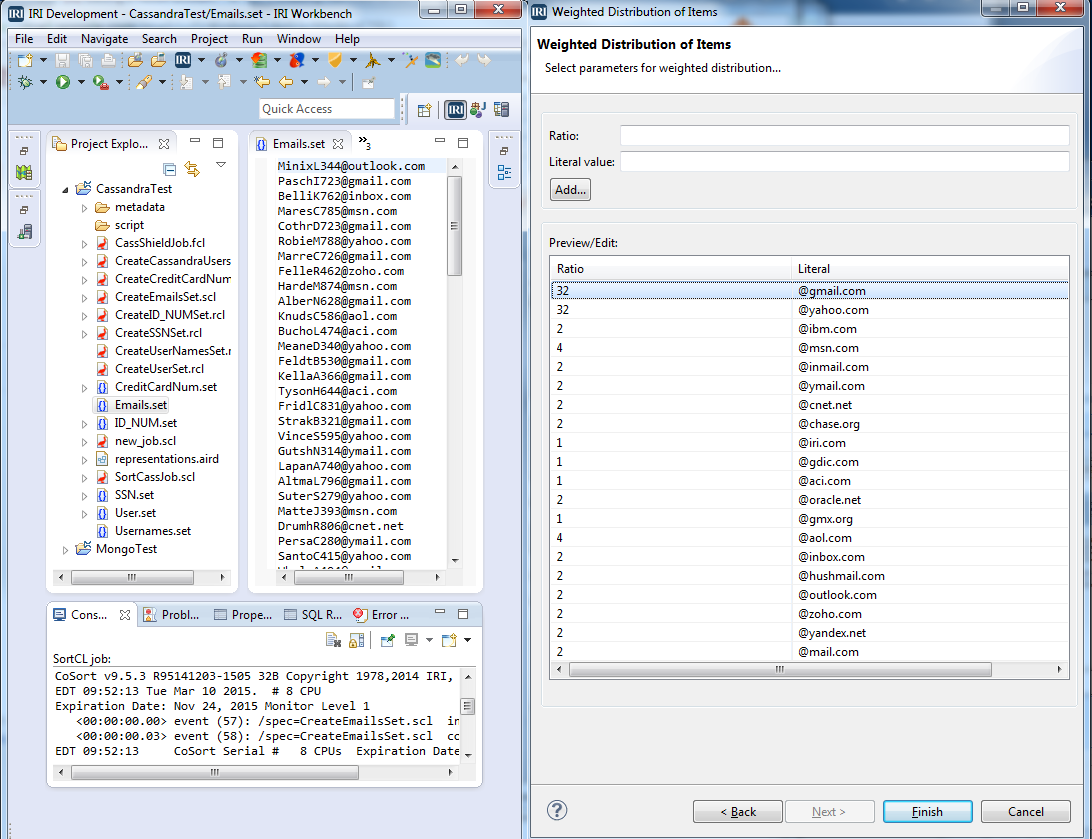Open the New wizard dropdown arrow
This screenshot has height=839, width=1092.
tap(43, 61)
